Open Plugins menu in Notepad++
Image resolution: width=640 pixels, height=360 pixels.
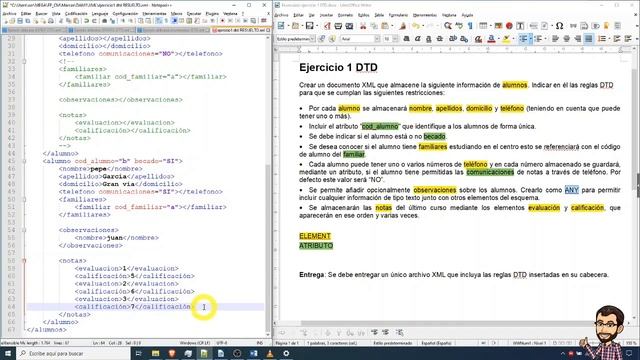pyautogui.click(x=212, y=13)
